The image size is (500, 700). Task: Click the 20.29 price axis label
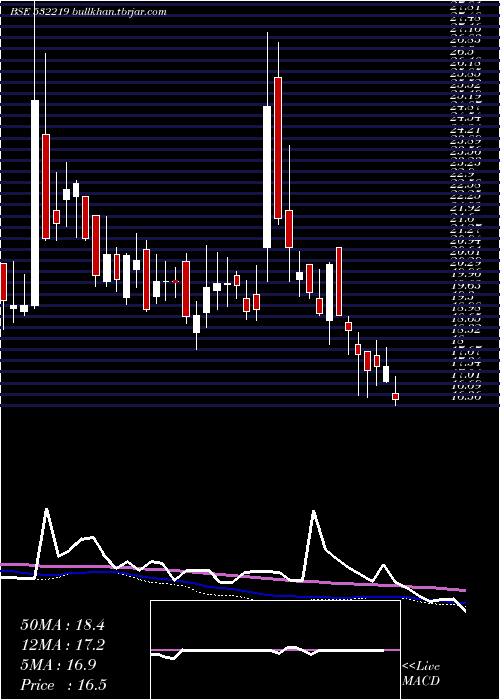point(465,263)
